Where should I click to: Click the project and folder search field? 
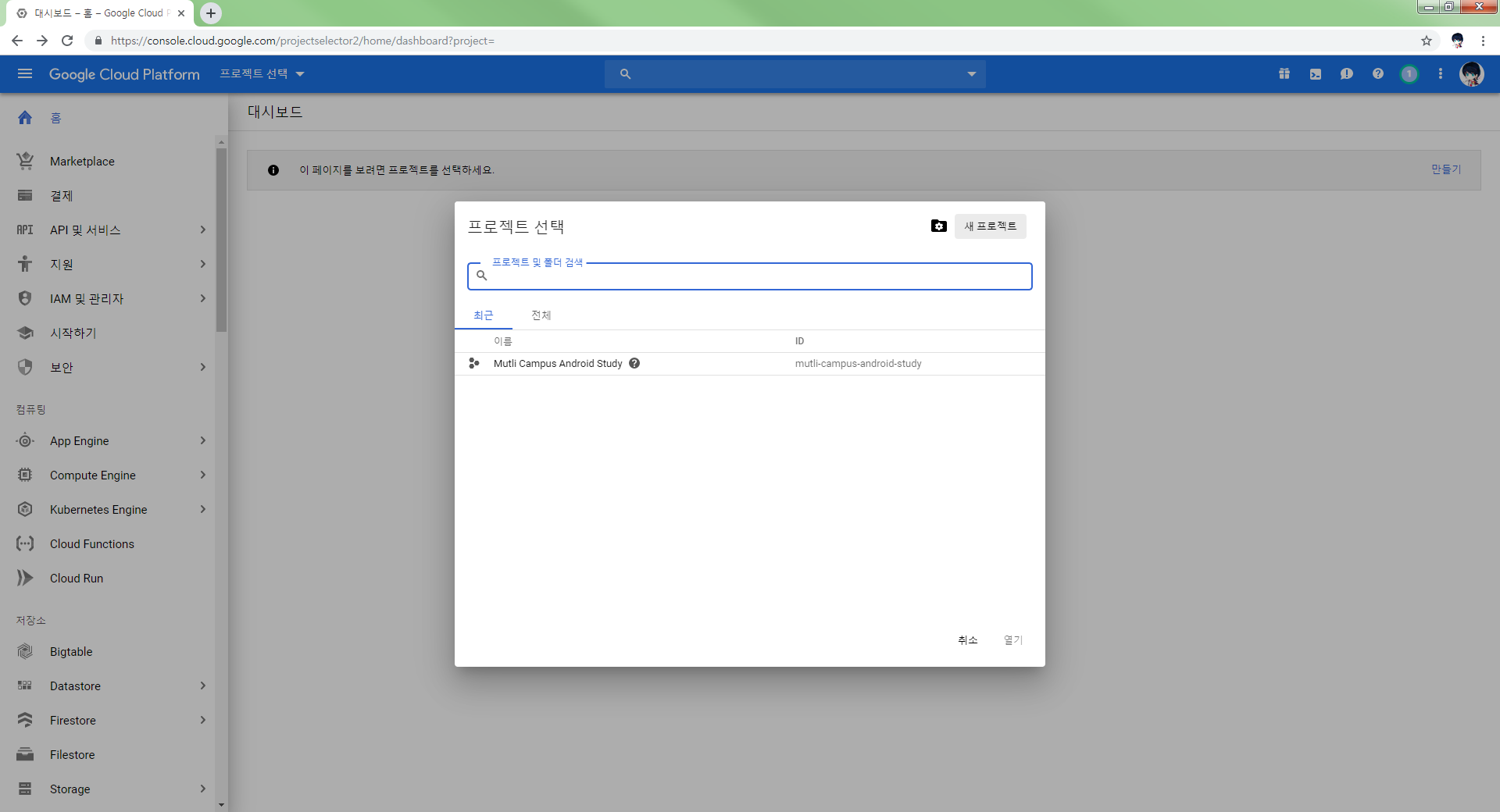(x=750, y=276)
